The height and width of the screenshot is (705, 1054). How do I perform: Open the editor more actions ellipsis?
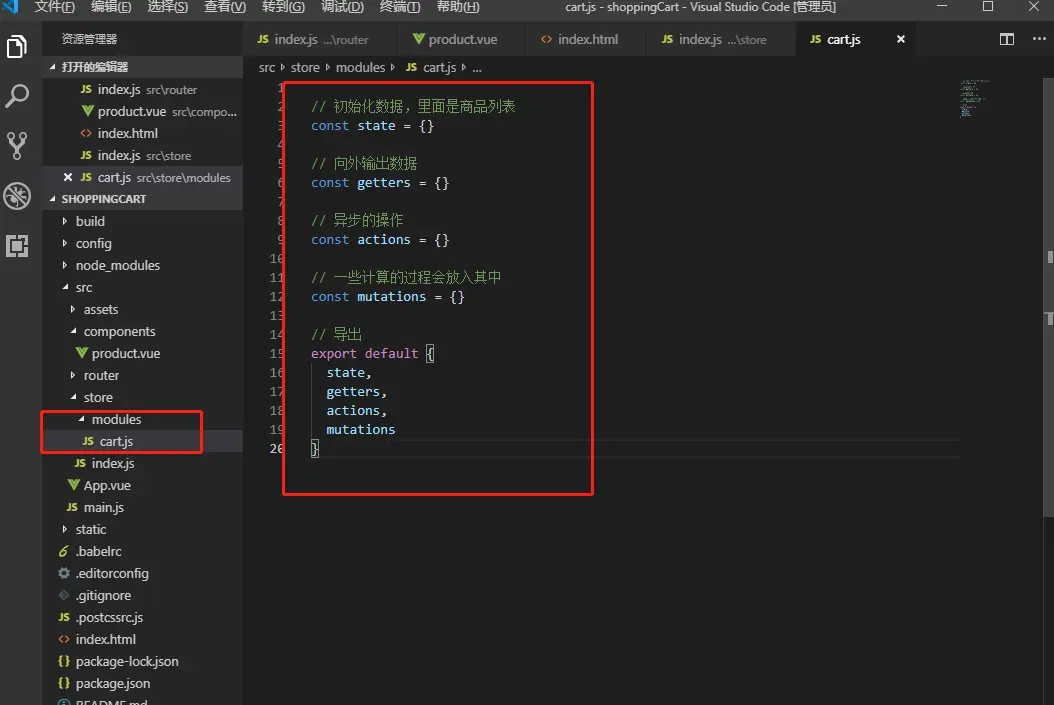click(x=1037, y=40)
